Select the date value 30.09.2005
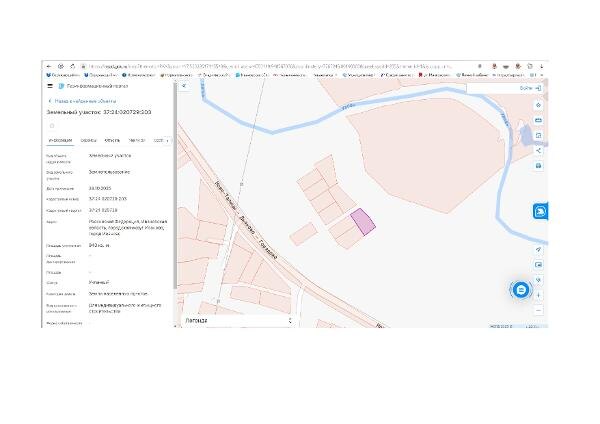600x424 pixels. tap(99, 188)
